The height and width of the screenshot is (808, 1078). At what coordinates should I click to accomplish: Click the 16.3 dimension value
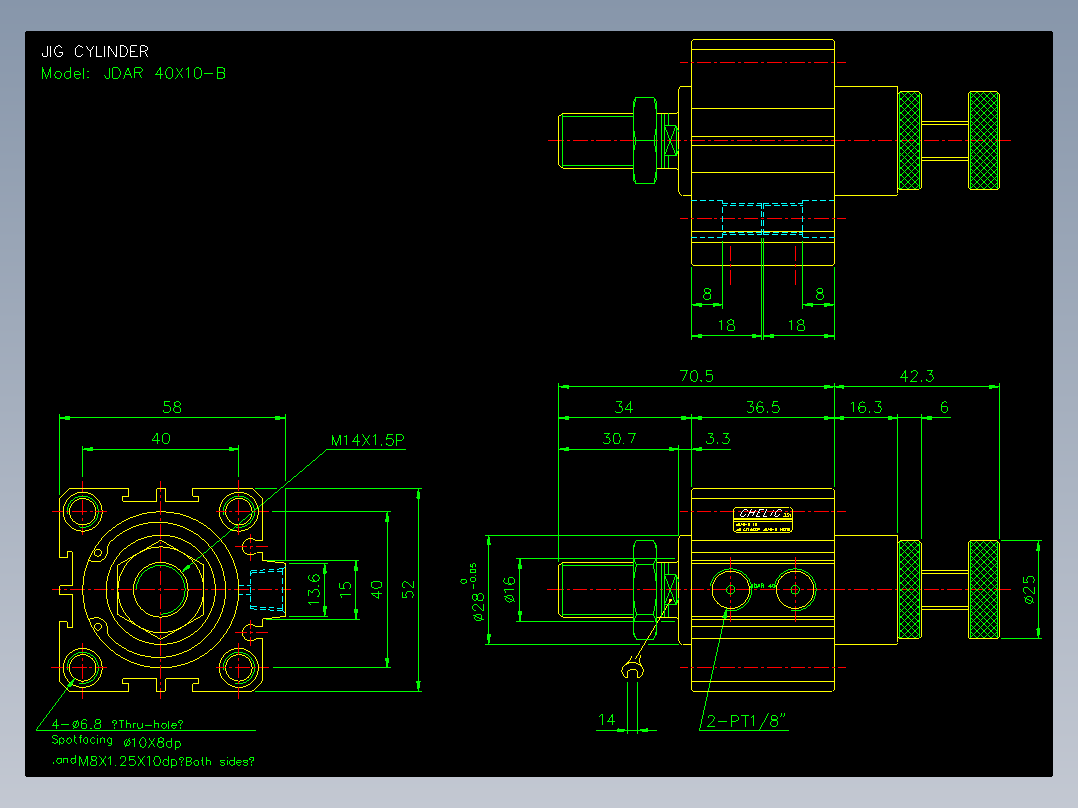866,407
